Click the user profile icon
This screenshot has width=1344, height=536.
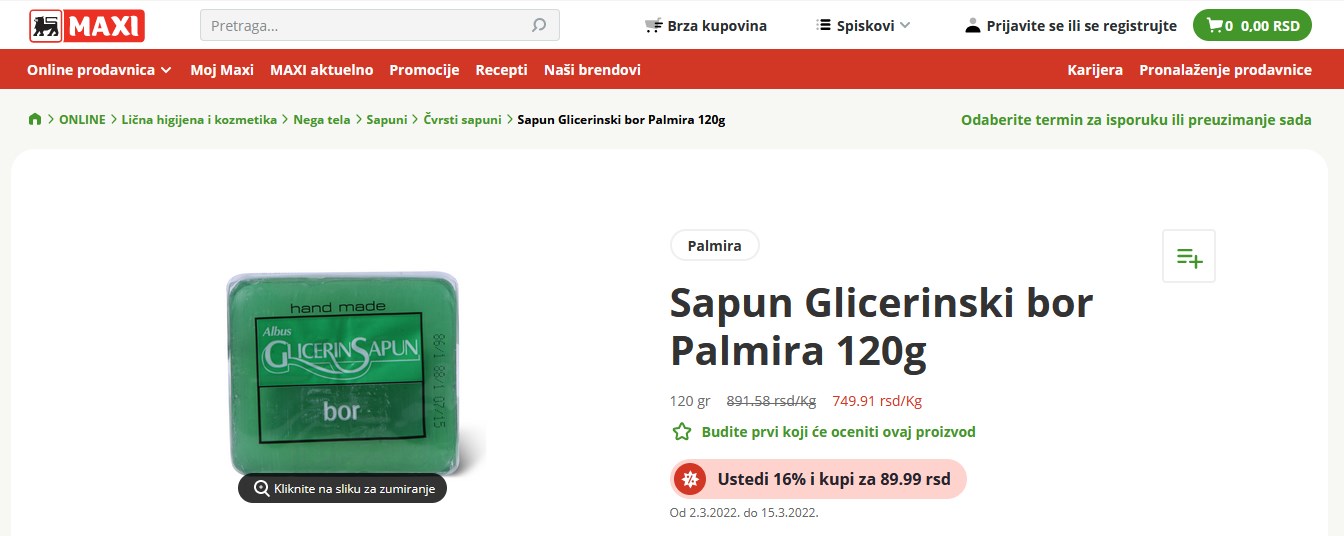tap(973, 26)
